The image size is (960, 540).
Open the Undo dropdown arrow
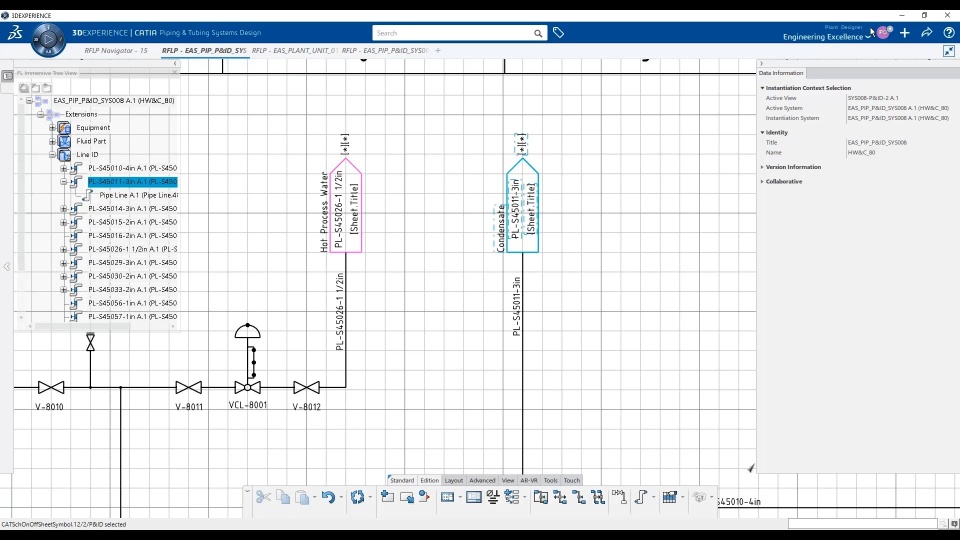pos(341,497)
